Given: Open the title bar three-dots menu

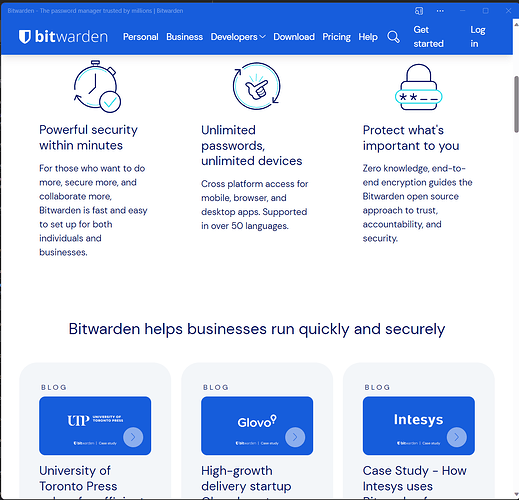Looking at the screenshot, I should coord(440,11).
